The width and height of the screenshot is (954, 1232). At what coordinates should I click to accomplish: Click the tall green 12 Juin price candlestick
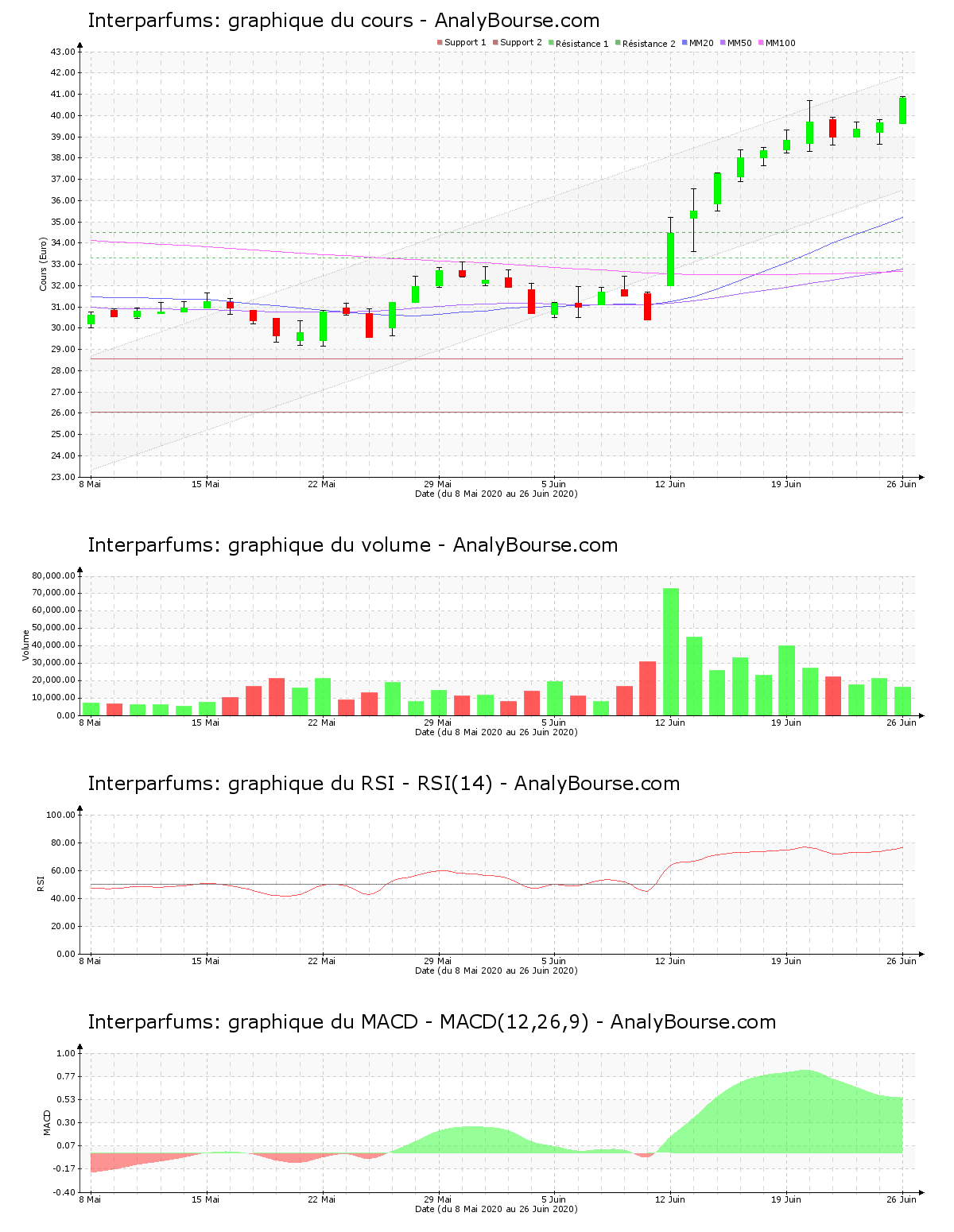point(670,259)
